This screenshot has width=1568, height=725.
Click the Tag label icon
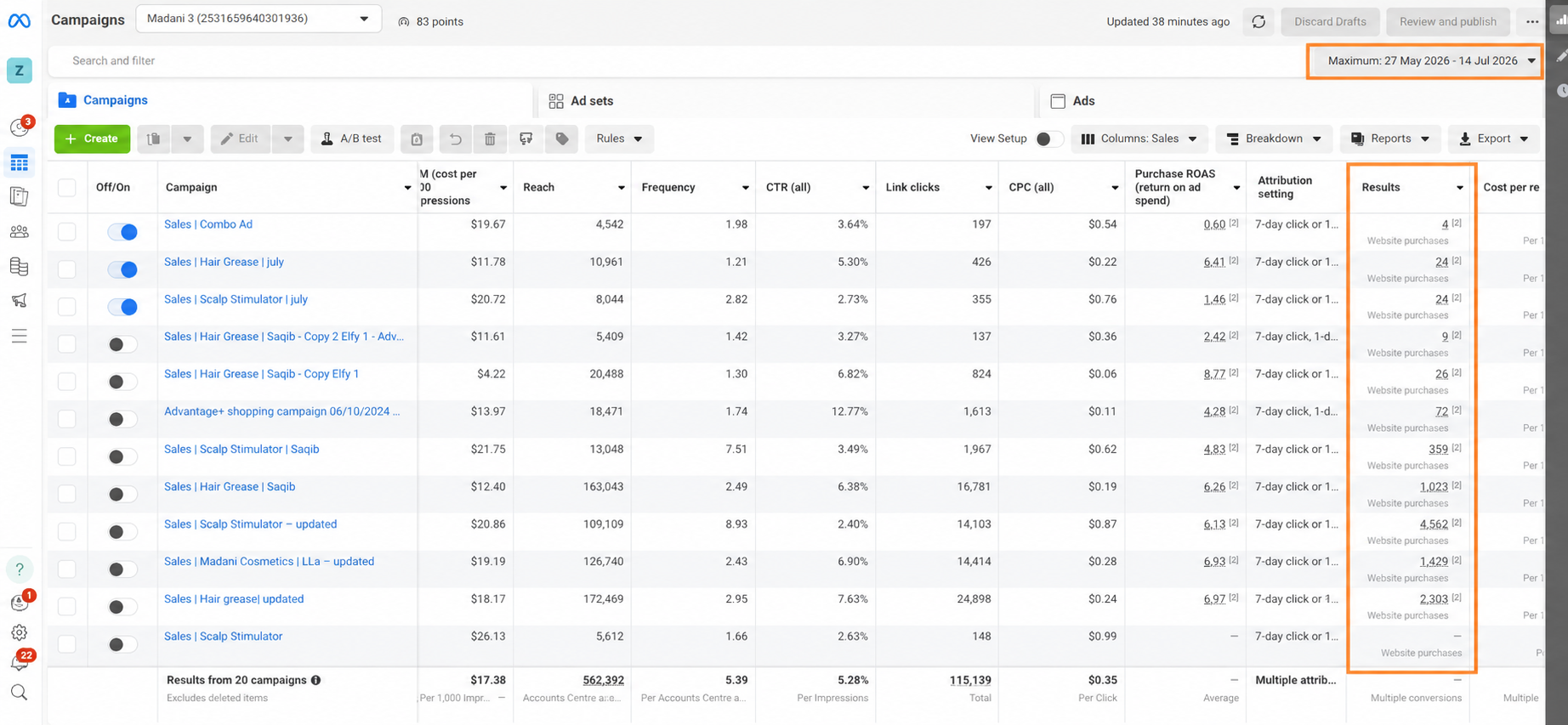point(562,139)
